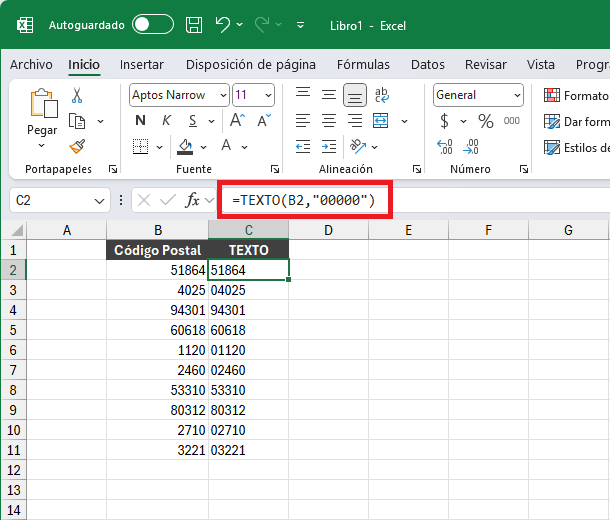Click the Select All corner triangle
Image resolution: width=610 pixels, height=520 pixels.
point(17,230)
